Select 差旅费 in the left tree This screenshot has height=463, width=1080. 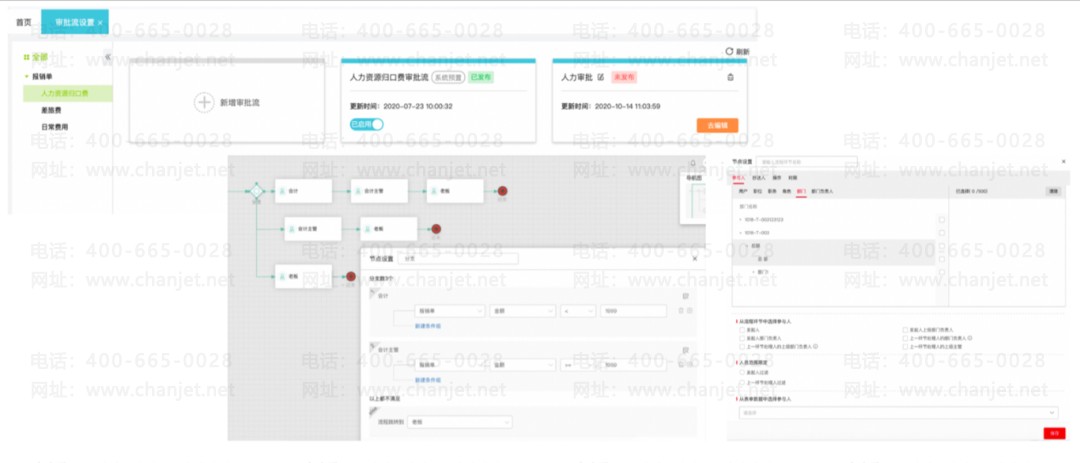(x=50, y=110)
